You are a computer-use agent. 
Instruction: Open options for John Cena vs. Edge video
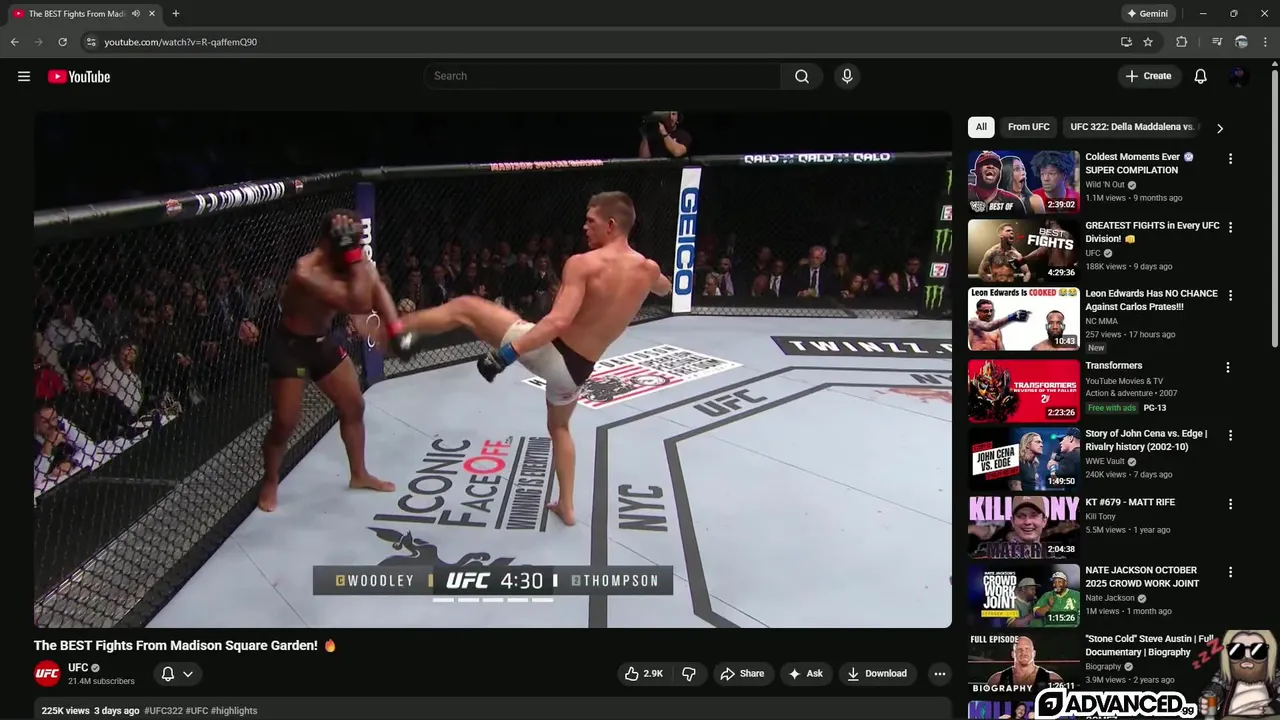1228,435
